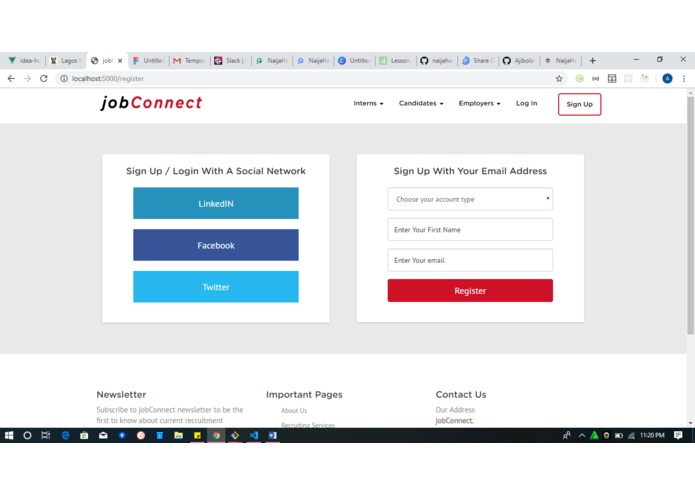
Task: Click the 11:20 PM taskbar clock
Action: (x=652, y=436)
